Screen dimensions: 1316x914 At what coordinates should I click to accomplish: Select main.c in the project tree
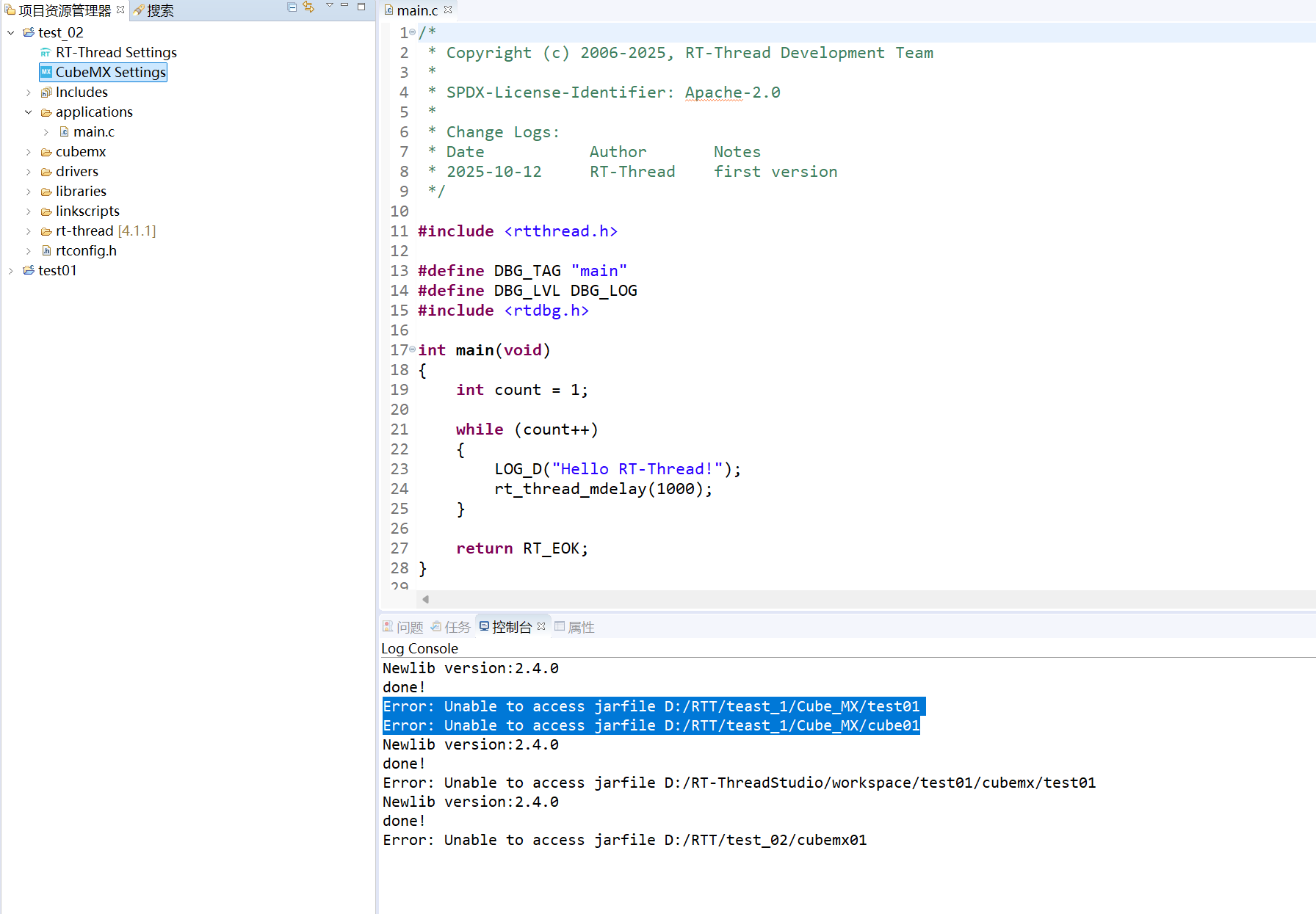pos(94,131)
